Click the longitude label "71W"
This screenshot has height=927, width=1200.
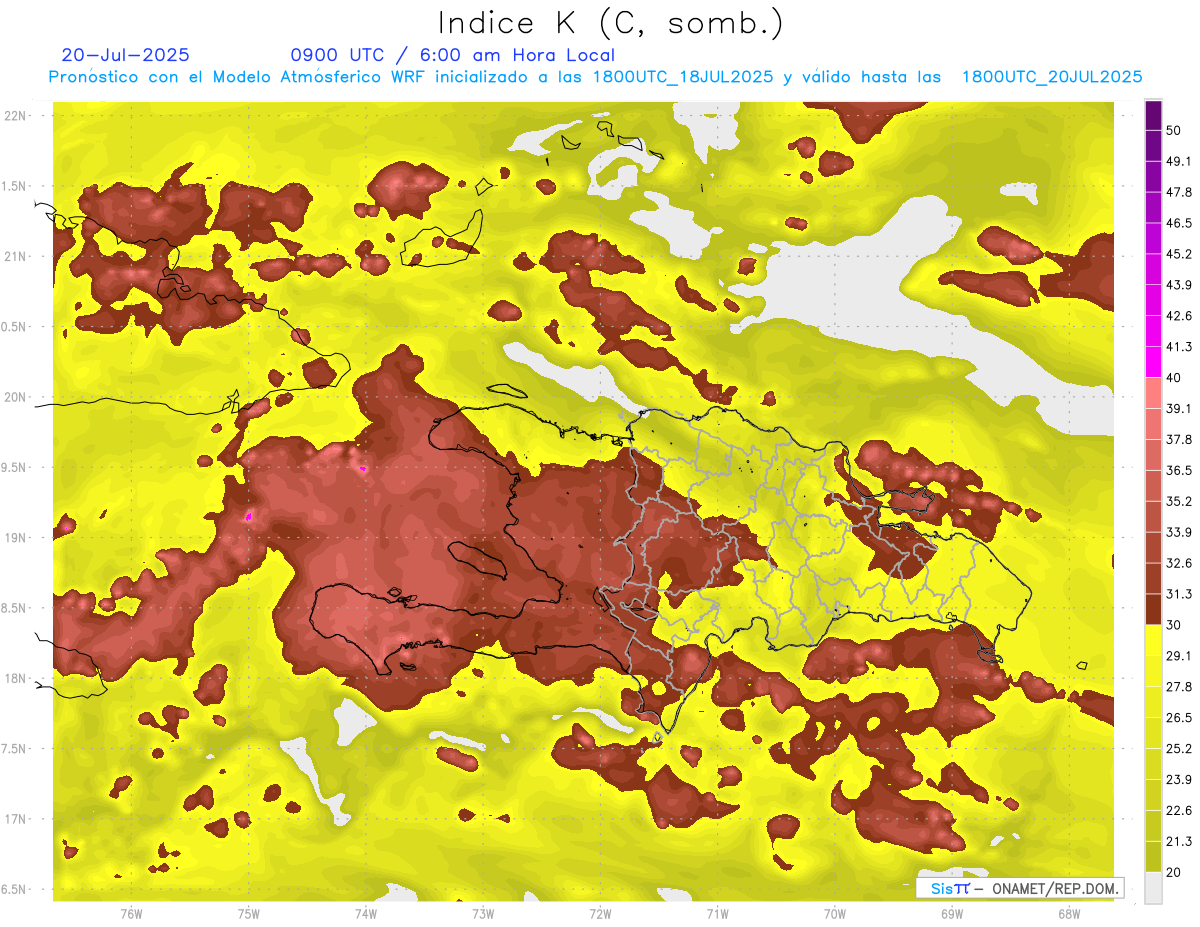(717, 914)
